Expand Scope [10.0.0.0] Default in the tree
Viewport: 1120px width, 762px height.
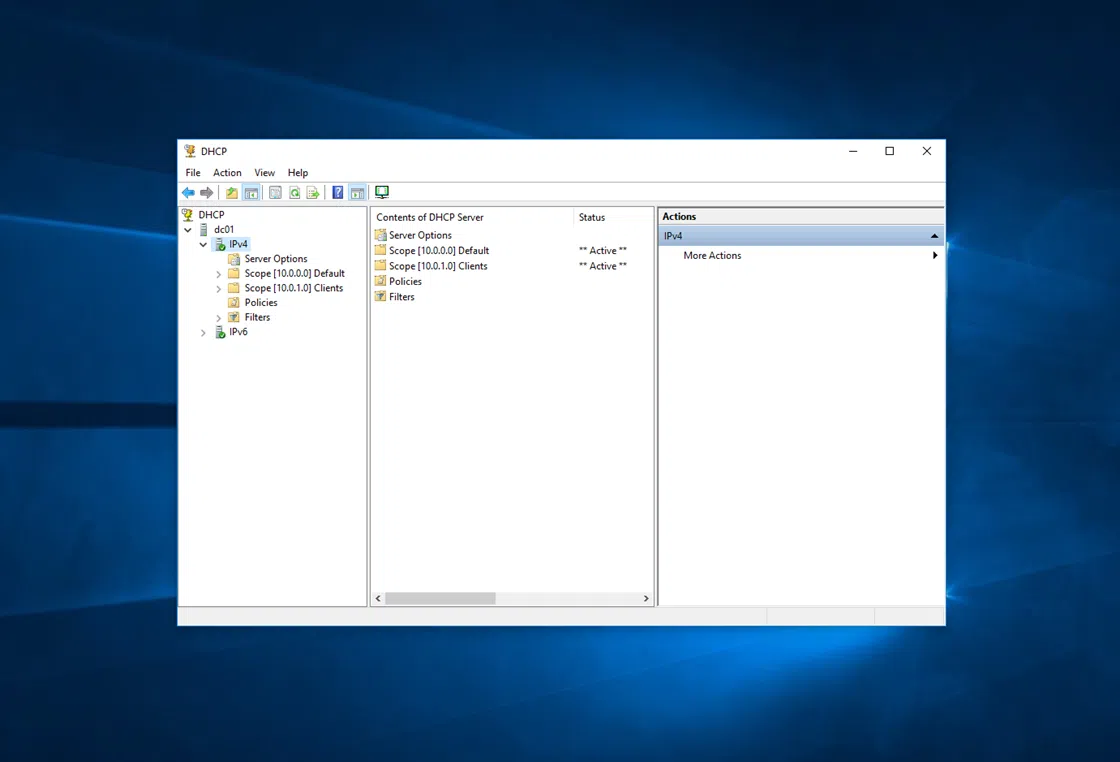click(218, 273)
